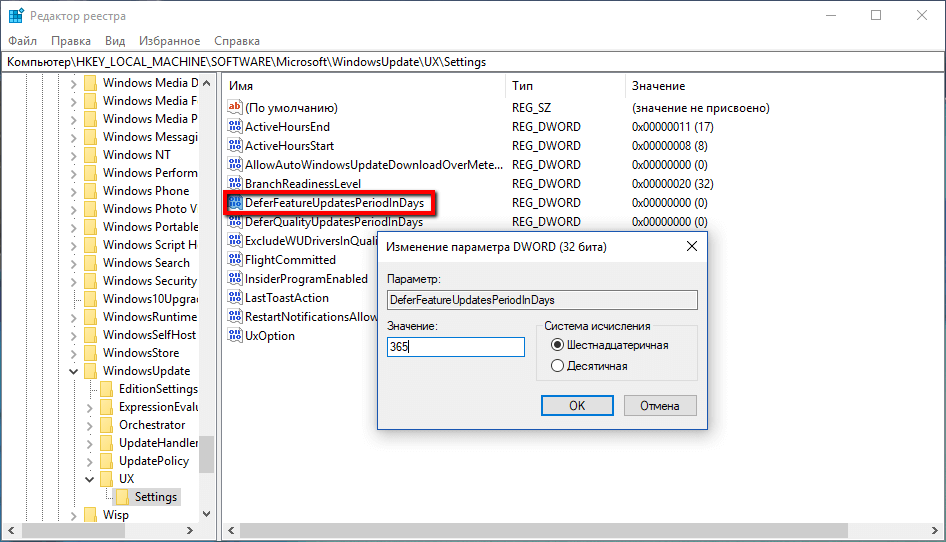Screen dimensions: 946x542
Task: Choose the Десятичная radio option
Action: pos(558,366)
